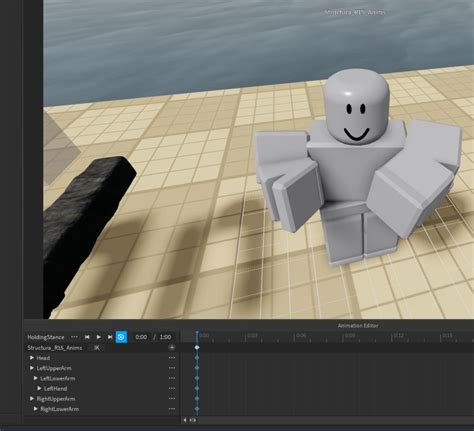
Task: Add a track with the plus icon
Action: point(172,347)
